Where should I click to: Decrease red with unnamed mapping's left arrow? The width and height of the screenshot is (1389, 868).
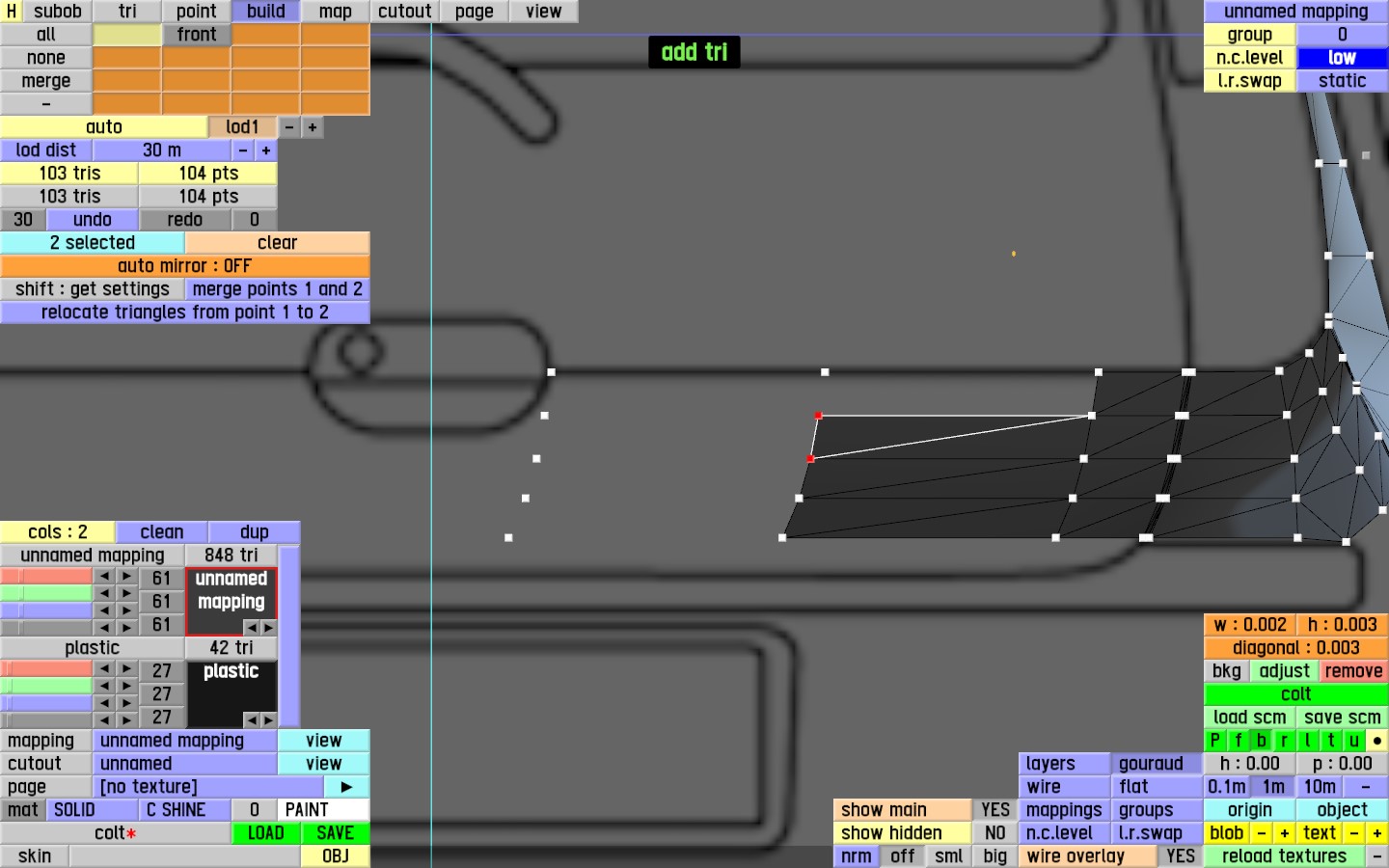[x=104, y=577]
